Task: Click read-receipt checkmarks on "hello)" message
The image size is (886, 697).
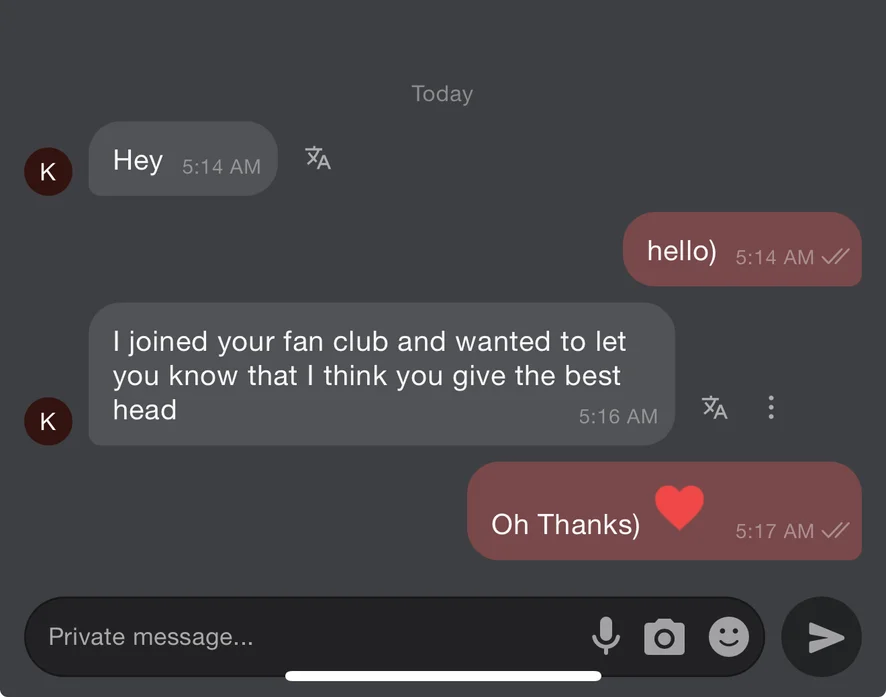Action: 835,257
